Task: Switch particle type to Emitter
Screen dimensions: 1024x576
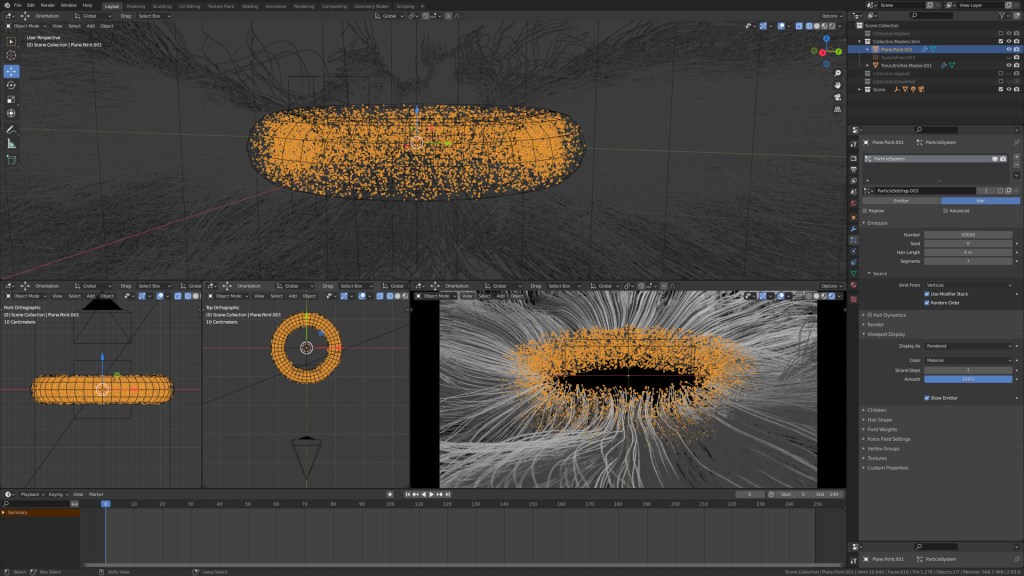Action: click(901, 201)
